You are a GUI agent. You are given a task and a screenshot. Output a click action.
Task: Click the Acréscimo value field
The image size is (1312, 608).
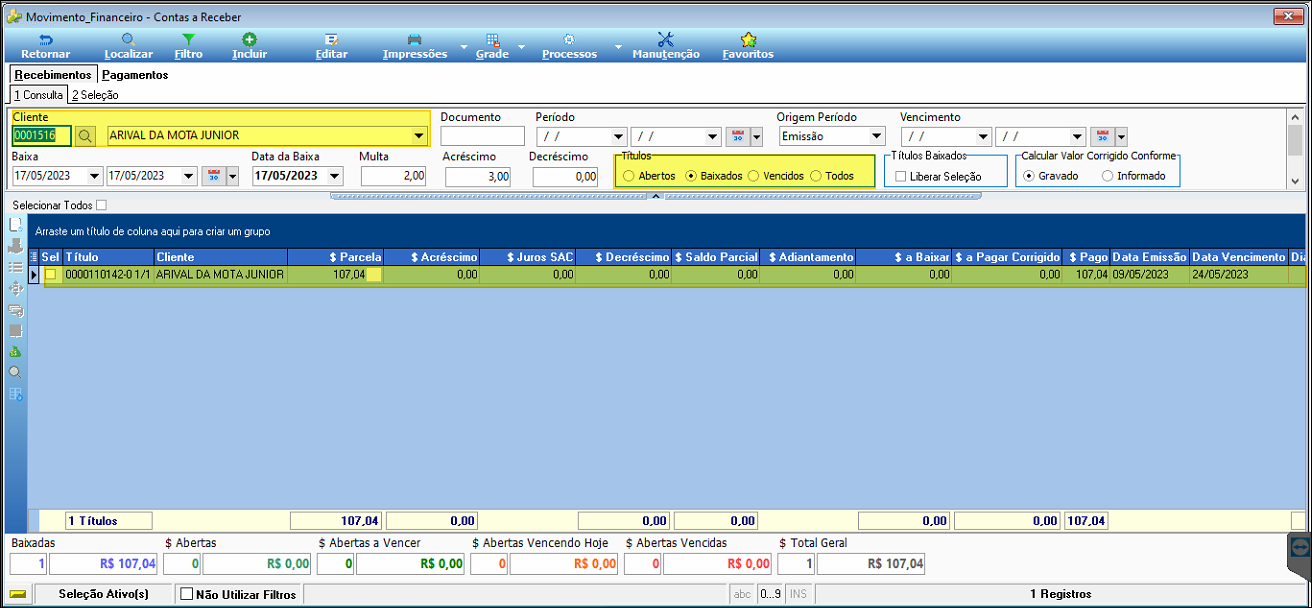479,176
